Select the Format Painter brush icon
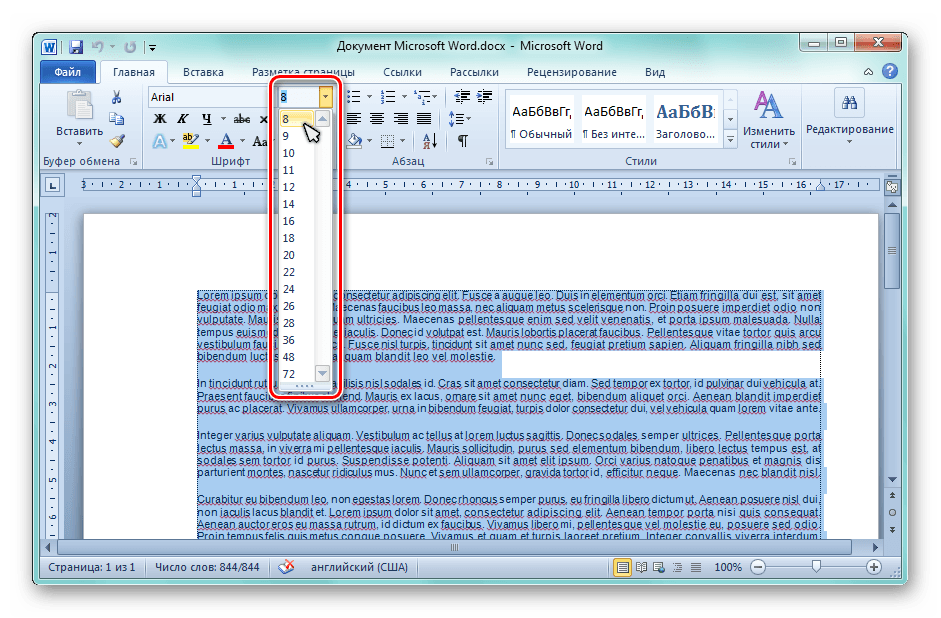 tap(117, 141)
